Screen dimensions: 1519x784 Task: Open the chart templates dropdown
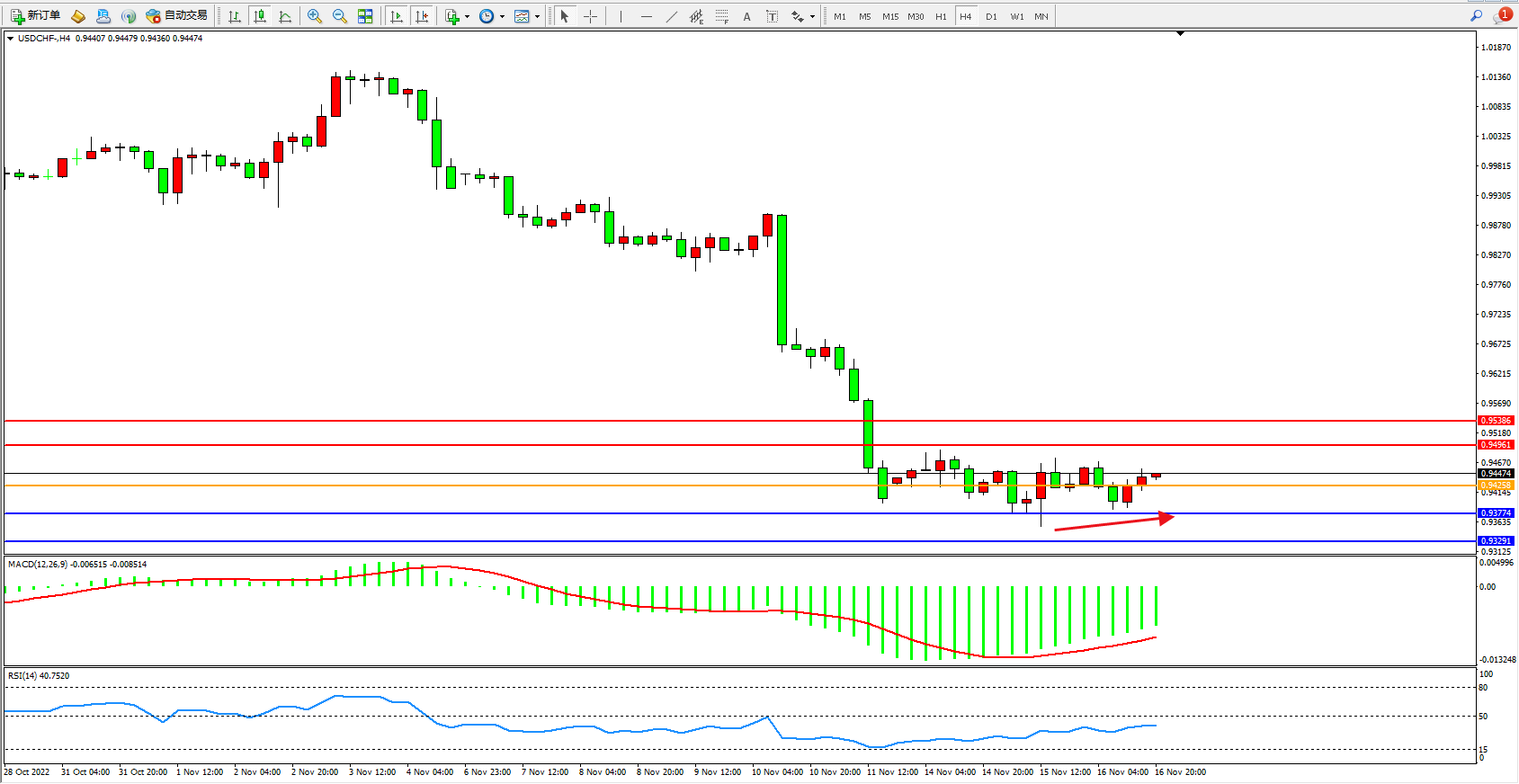[537, 17]
